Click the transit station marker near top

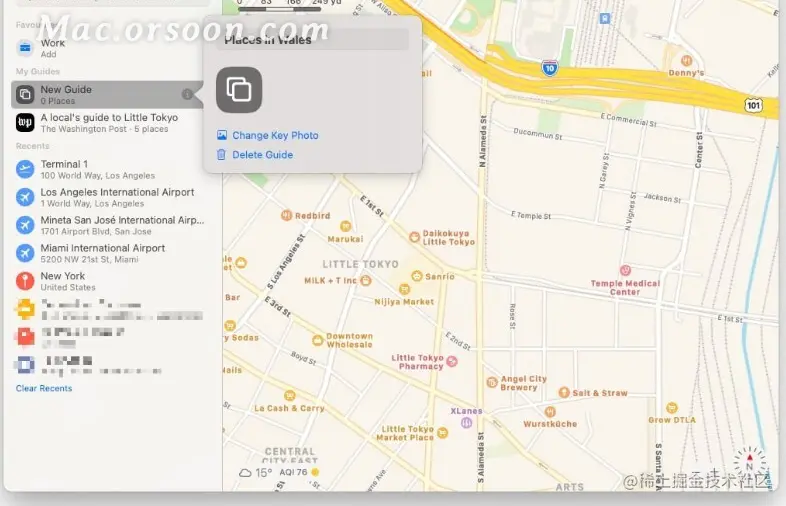(x=605, y=19)
